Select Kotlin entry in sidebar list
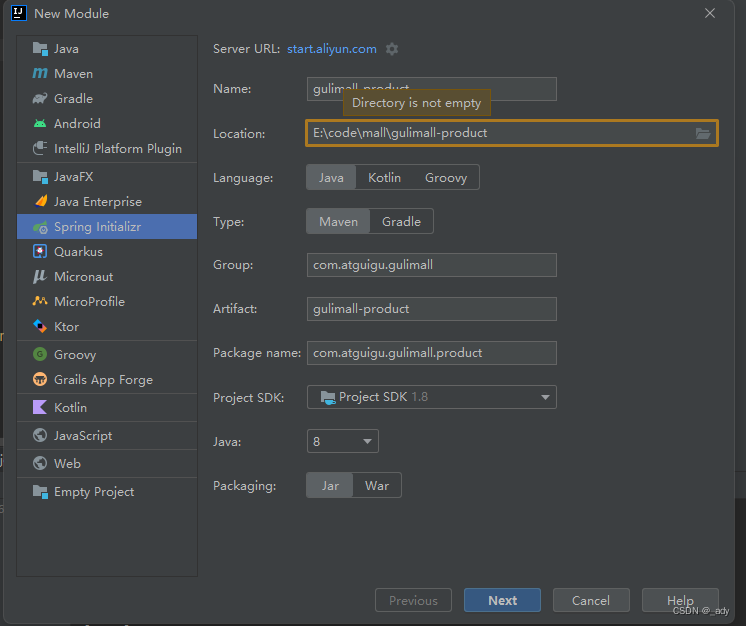 click(x=107, y=408)
